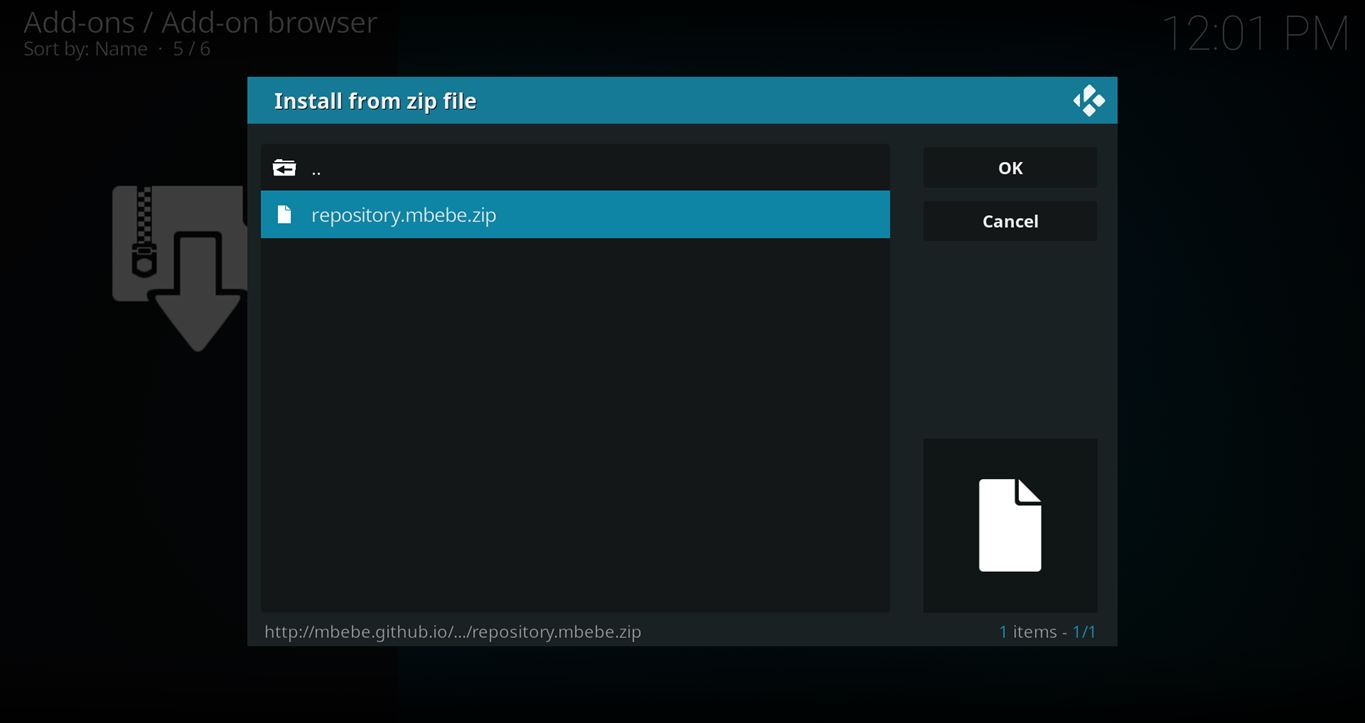The width and height of the screenshot is (1365, 723).
Task: Click the 5 / 6 position counter
Action: (191, 49)
